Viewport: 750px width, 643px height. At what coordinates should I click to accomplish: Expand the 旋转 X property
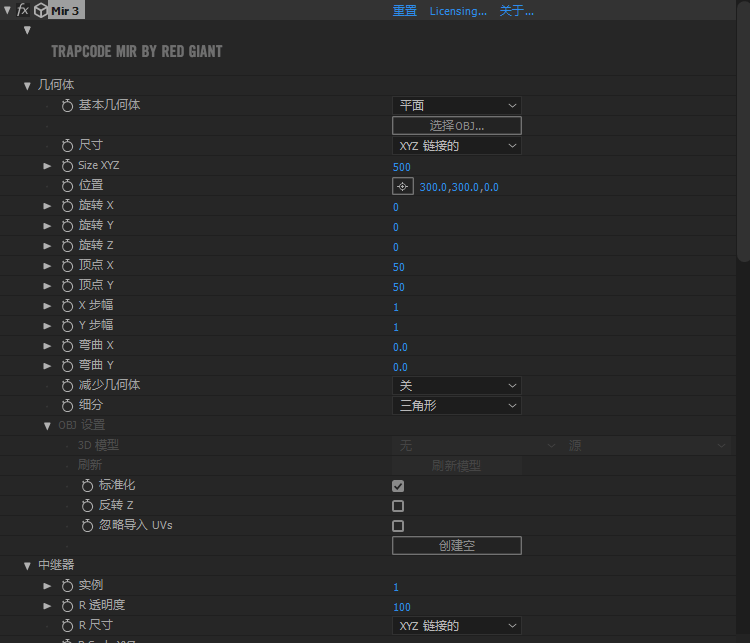(x=47, y=206)
